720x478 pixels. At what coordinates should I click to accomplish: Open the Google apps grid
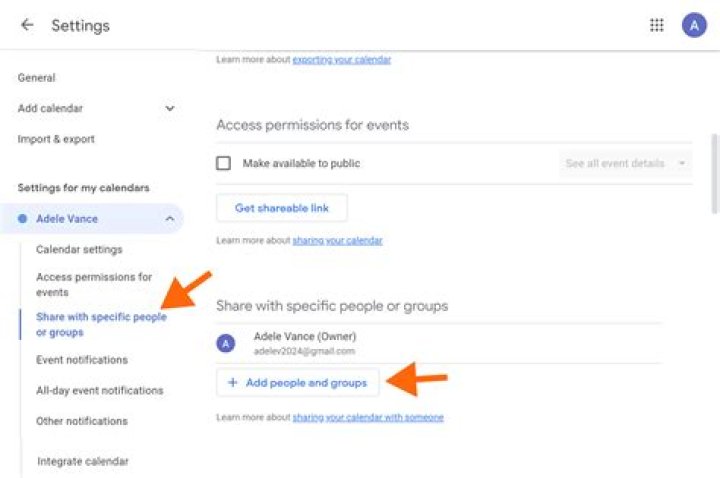point(657,25)
